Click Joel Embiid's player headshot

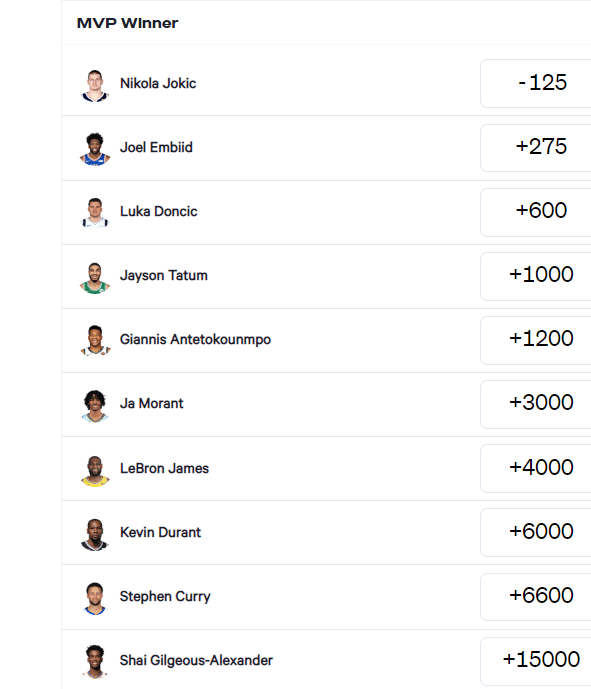point(95,149)
